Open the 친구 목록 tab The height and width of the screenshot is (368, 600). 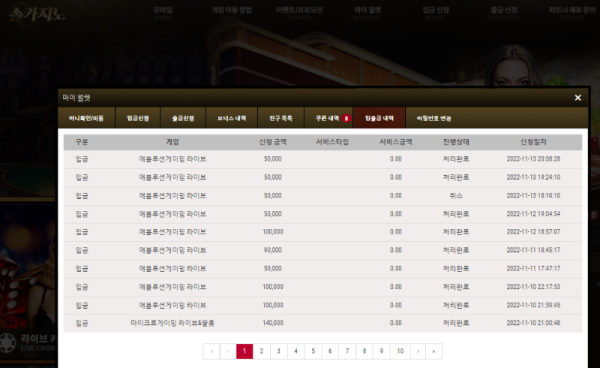click(x=281, y=118)
